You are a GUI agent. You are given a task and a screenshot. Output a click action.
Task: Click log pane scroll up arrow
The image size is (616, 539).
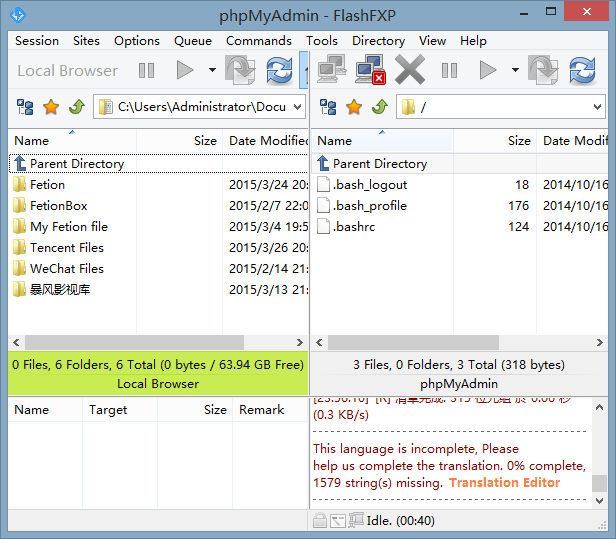tap(600, 407)
